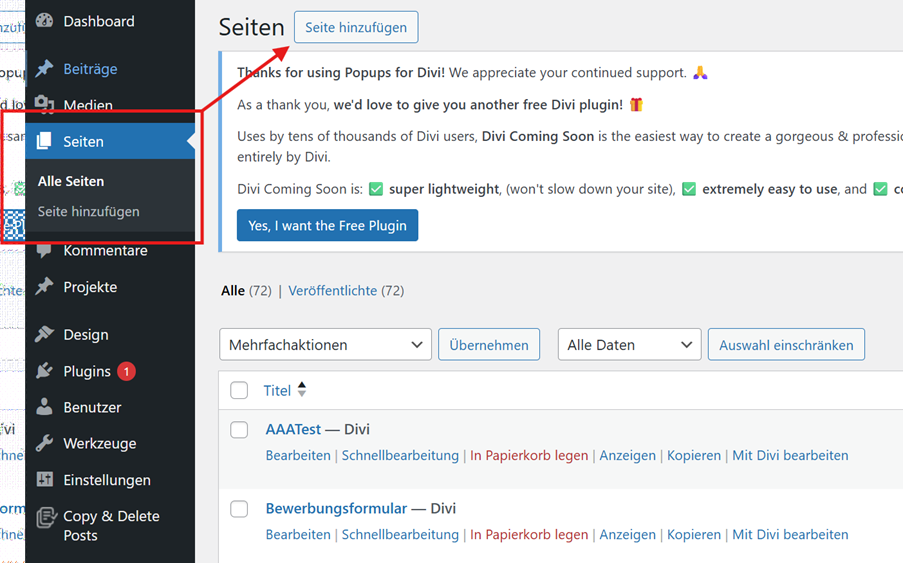Click the Dashboard palette icon
The width and height of the screenshot is (903, 563).
pos(44,21)
